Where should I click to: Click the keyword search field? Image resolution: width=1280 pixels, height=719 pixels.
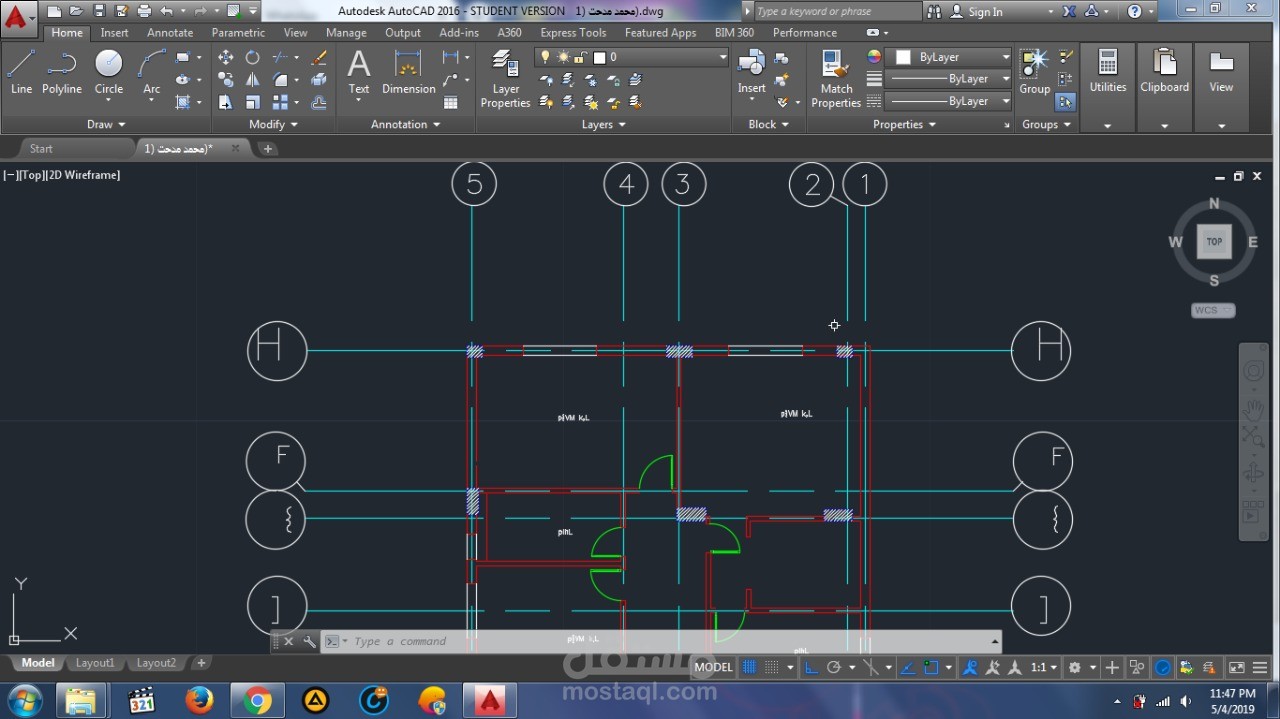837,12
